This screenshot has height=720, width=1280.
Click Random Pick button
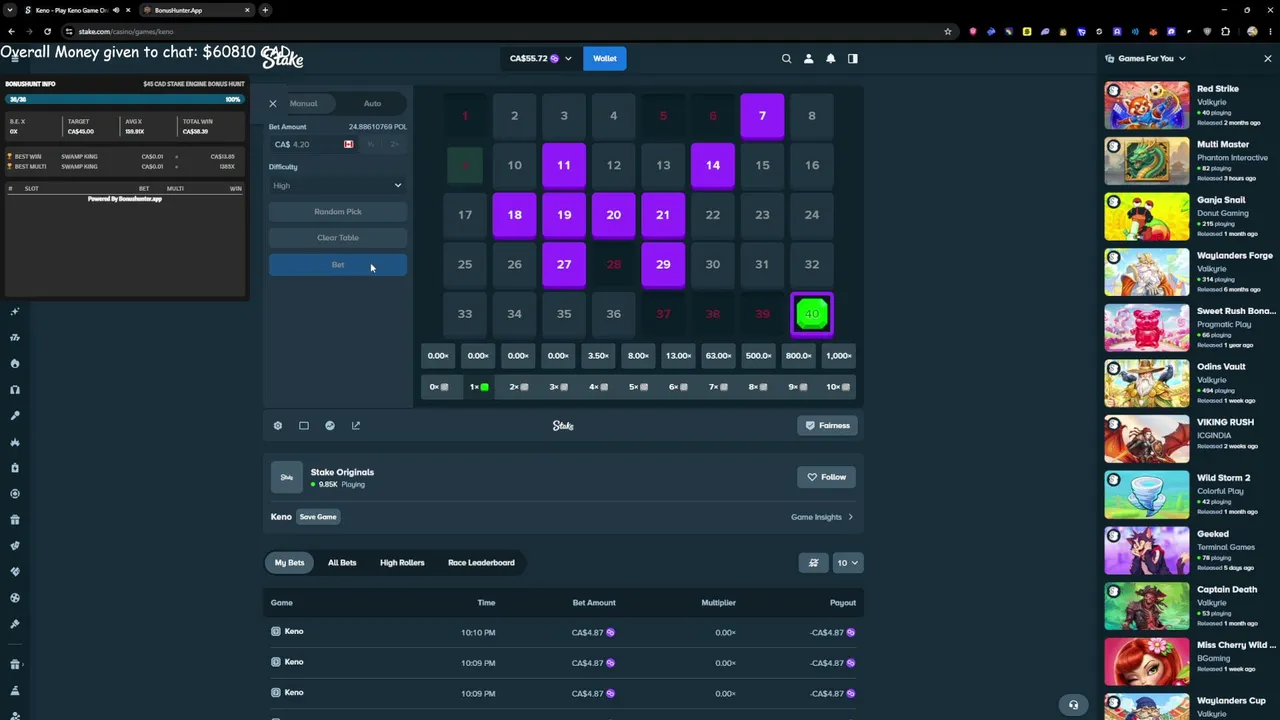coord(338,211)
